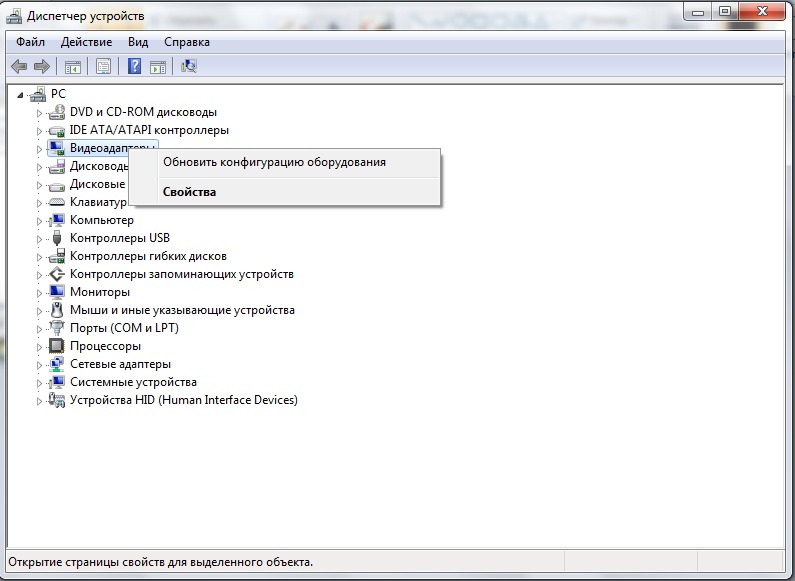The width and height of the screenshot is (795, 581).
Task: Click the Диспетчер устройств title bar icon
Action: click(x=14, y=16)
